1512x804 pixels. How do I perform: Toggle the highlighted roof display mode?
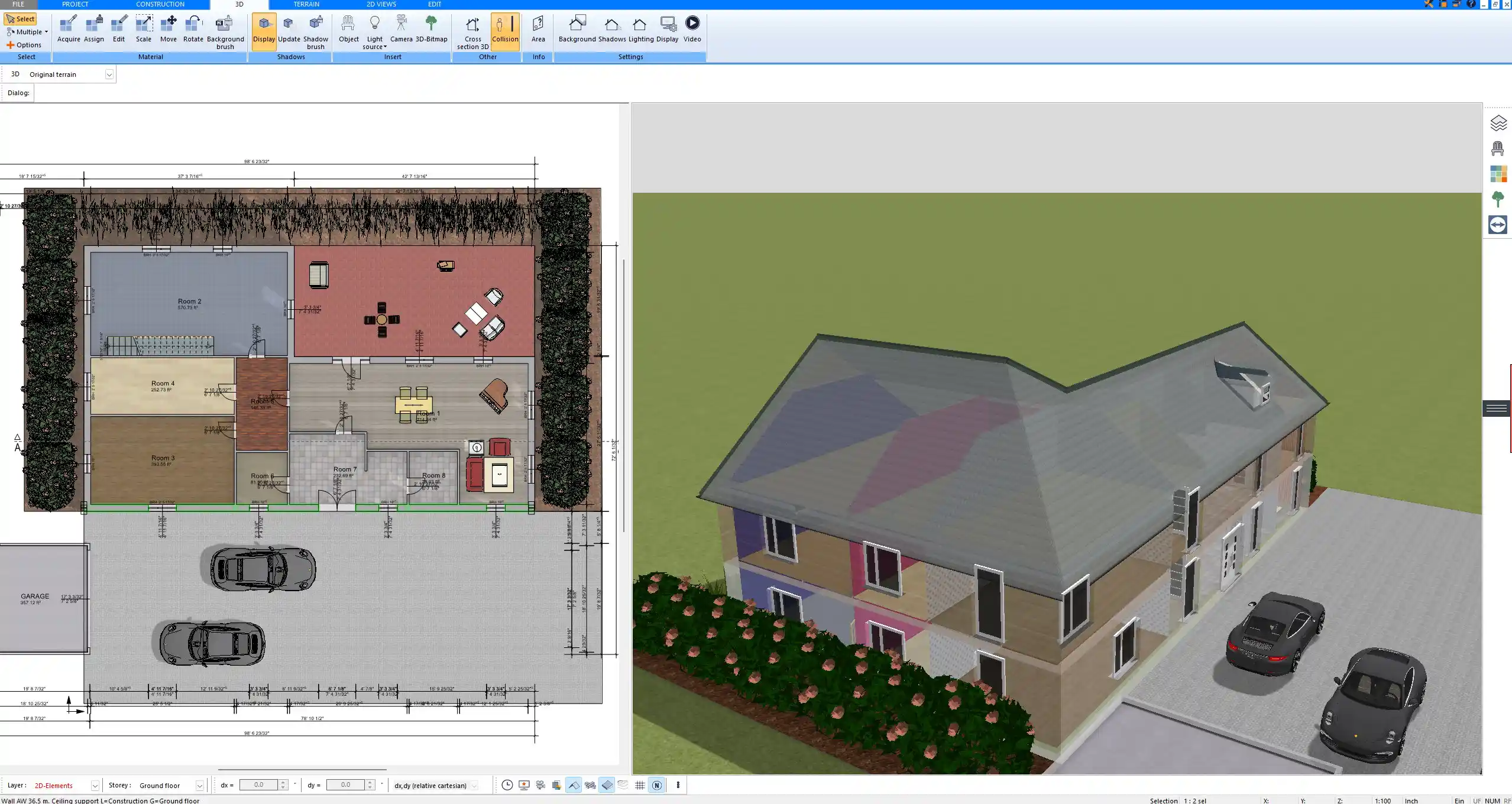(574, 785)
